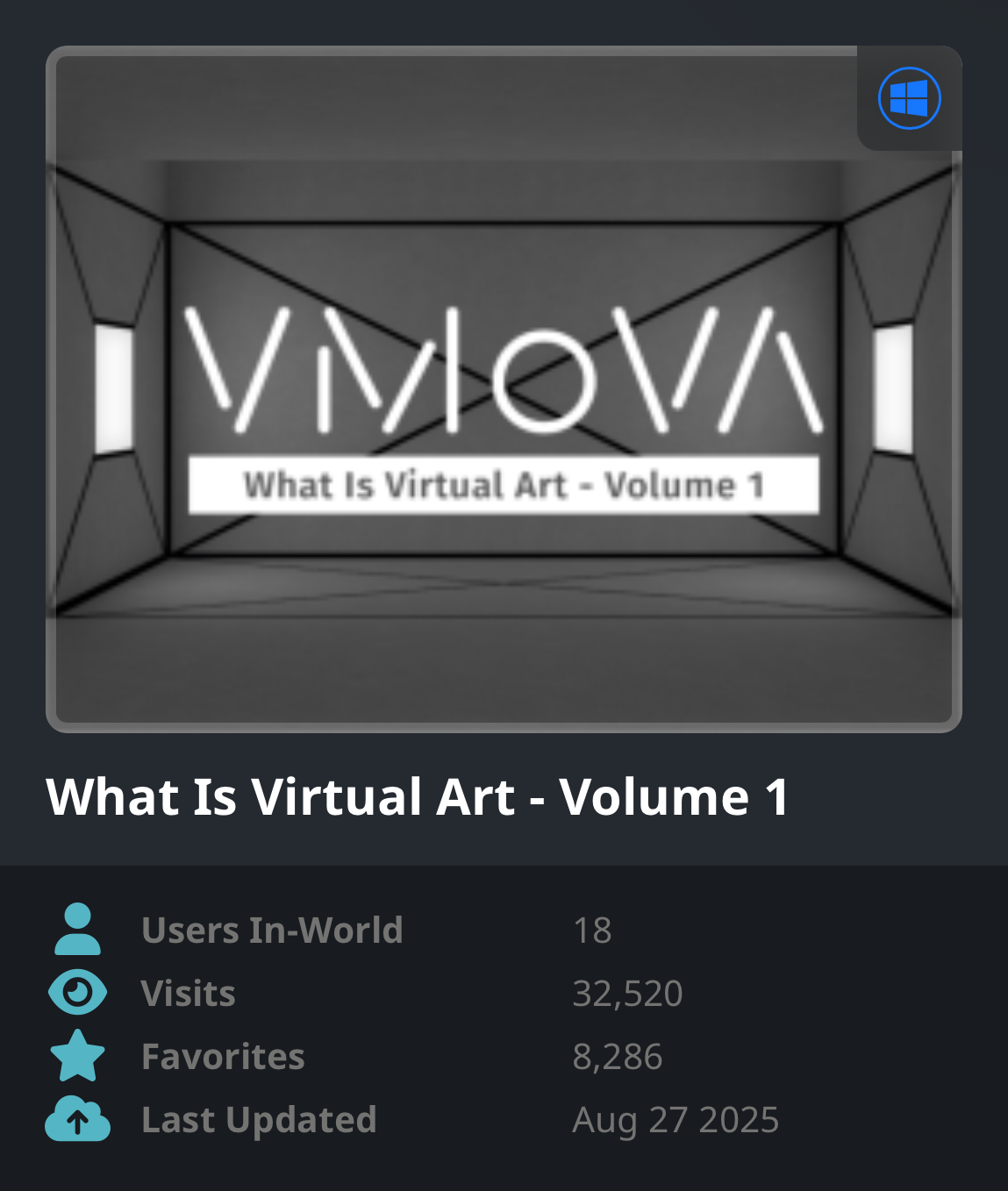Screen dimensions: 1008x1191
Task: Click the Users In-World person icon
Action: click(x=77, y=929)
